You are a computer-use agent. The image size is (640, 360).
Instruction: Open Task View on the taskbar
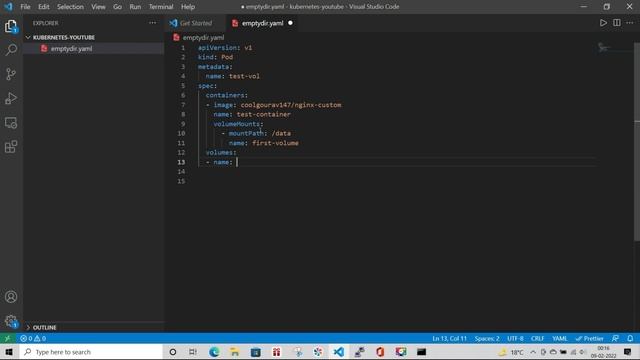[193, 352]
